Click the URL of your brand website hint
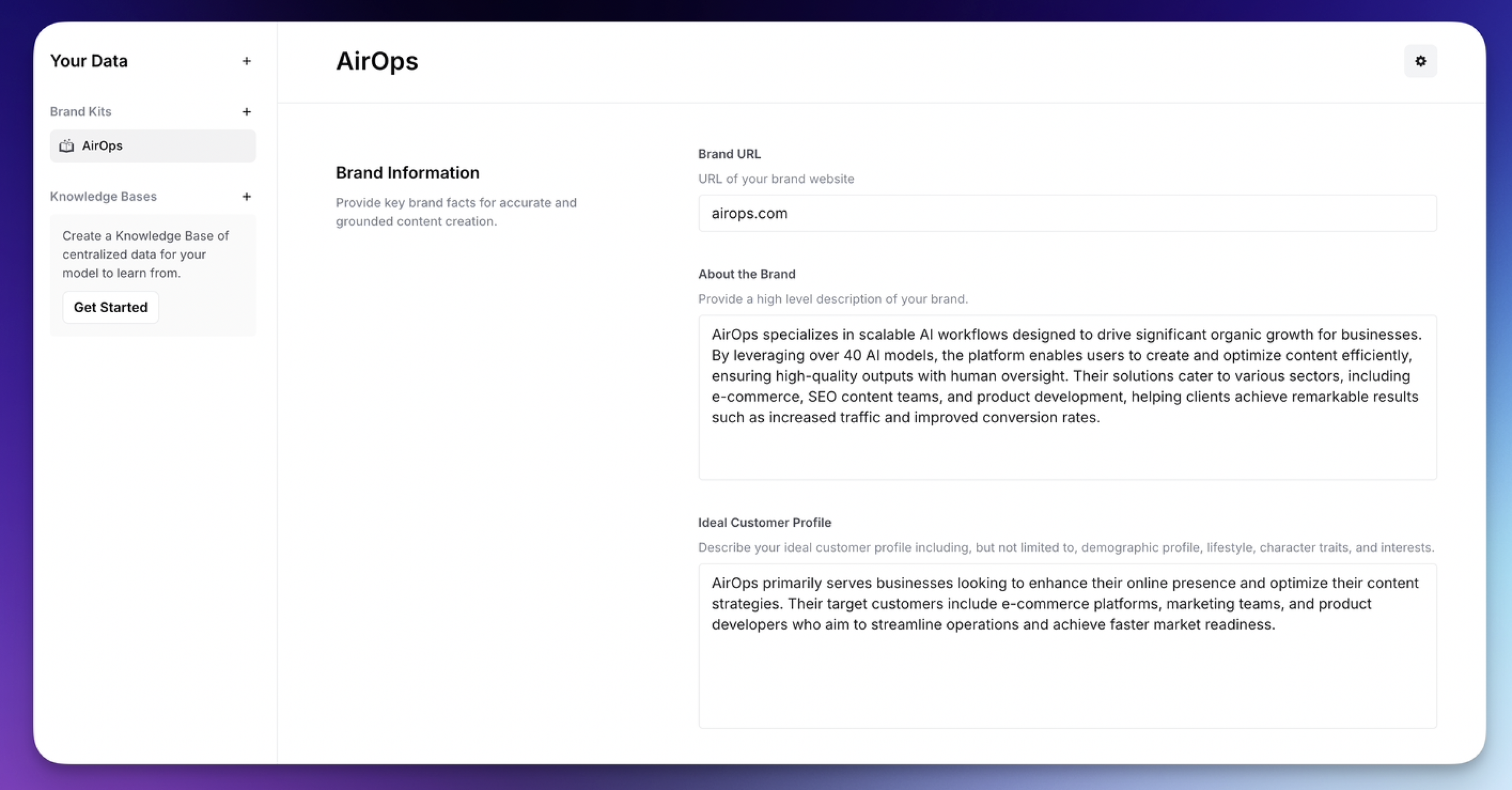Screen dimensions: 1512x790 pyautogui.click(x=775, y=179)
